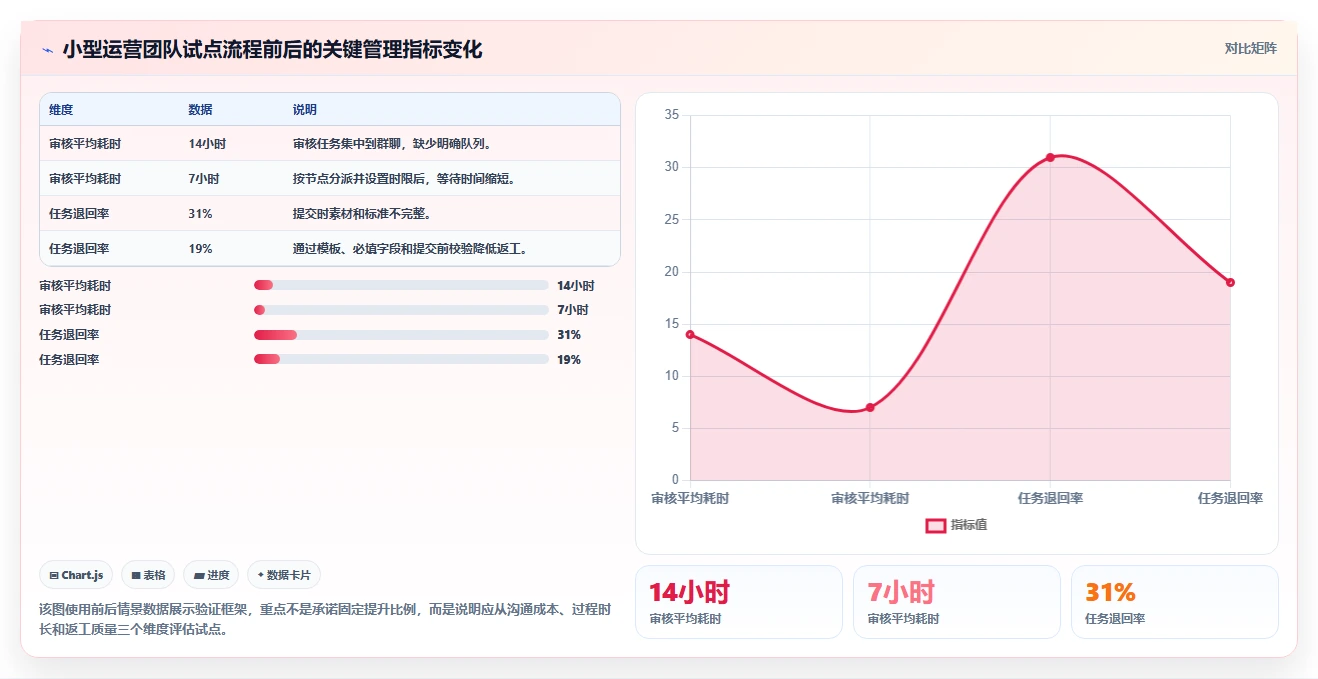Click the Chart.js tag icon
Screen dimensions: 1318x679
pos(54,576)
